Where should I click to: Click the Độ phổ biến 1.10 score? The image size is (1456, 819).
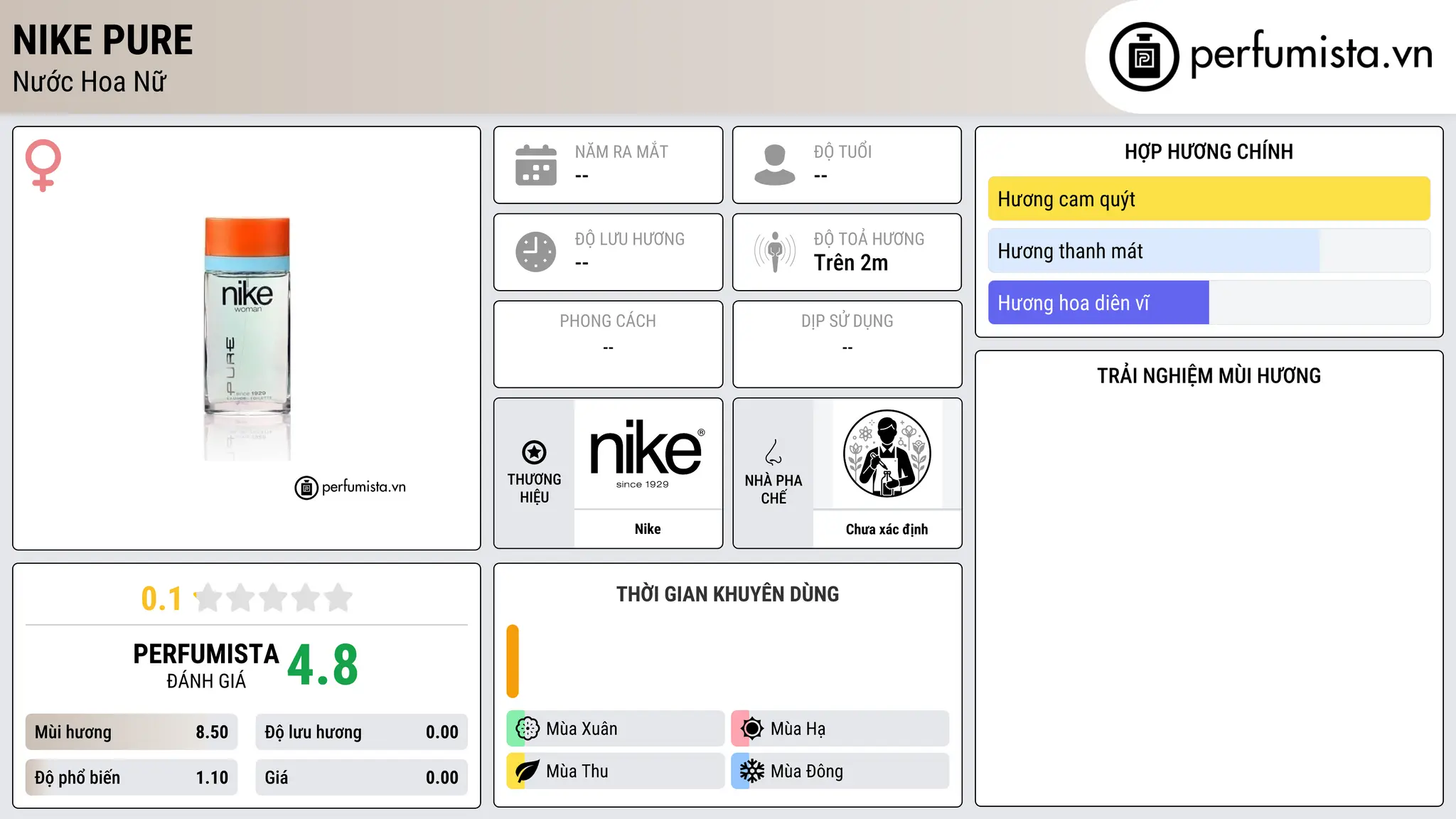coord(132,778)
